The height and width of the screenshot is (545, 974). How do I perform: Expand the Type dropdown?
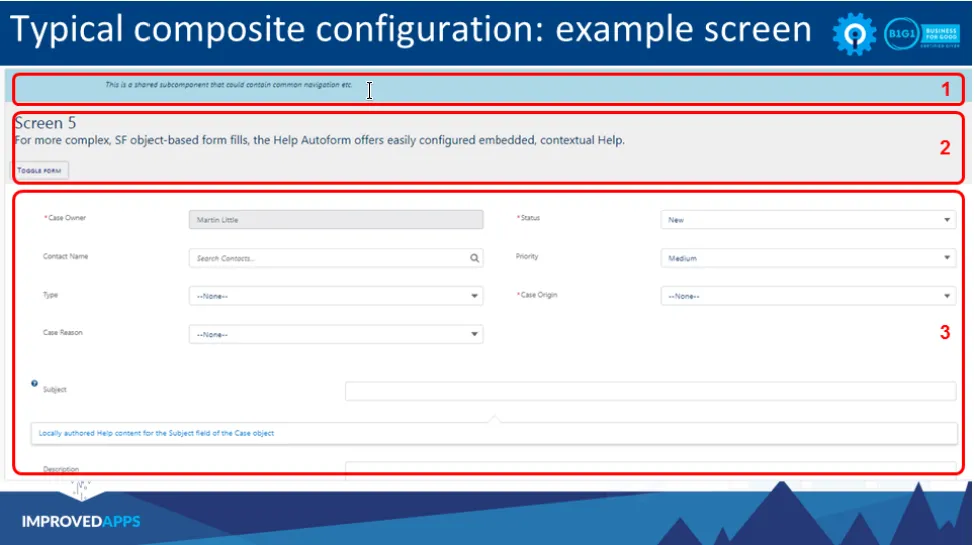click(336, 296)
